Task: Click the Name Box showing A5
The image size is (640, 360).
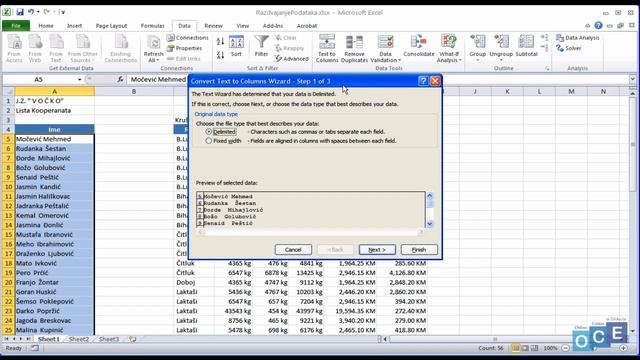Action: tap(39, 80)
